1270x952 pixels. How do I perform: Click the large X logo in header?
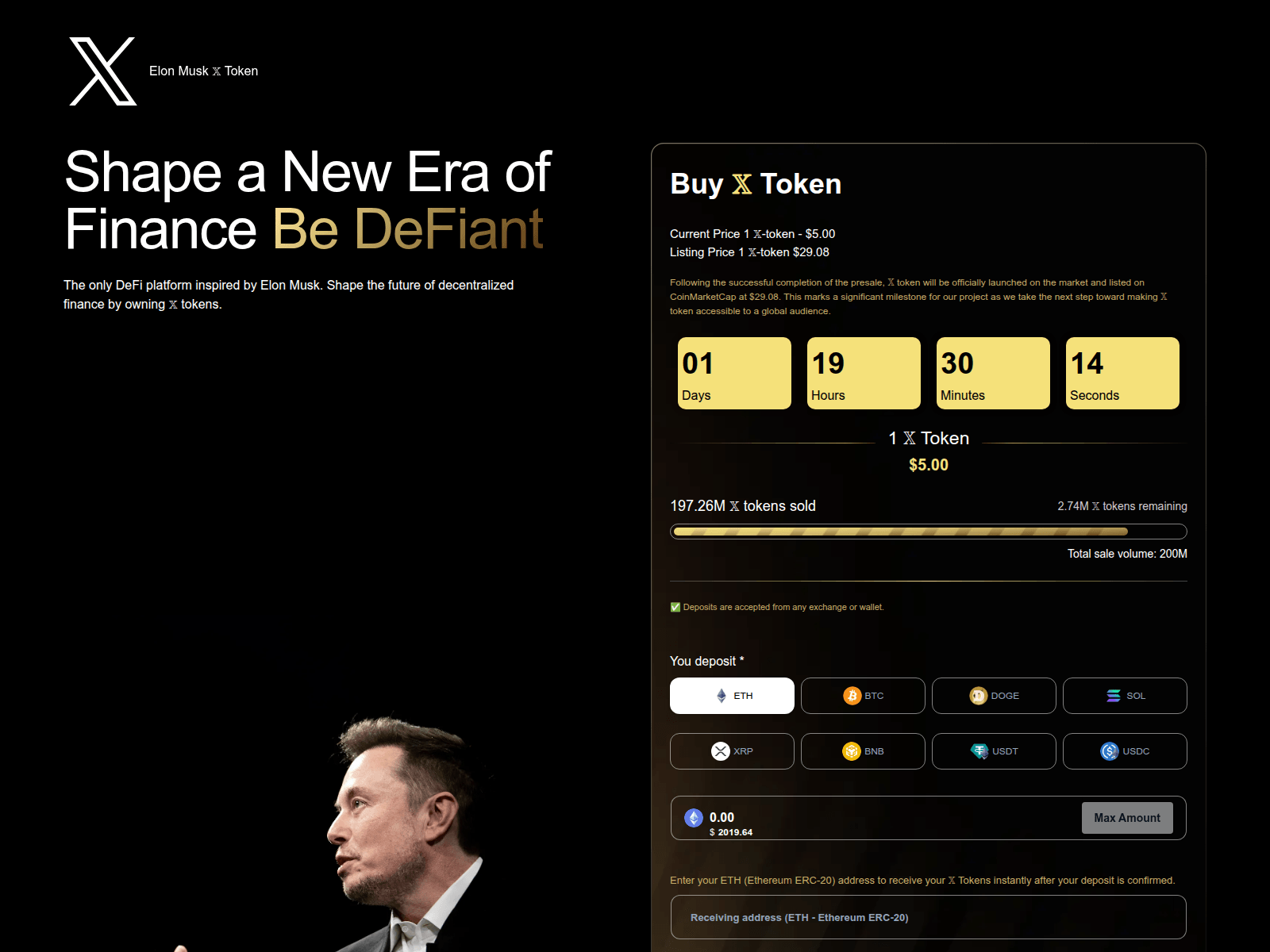tap(103, 71)
